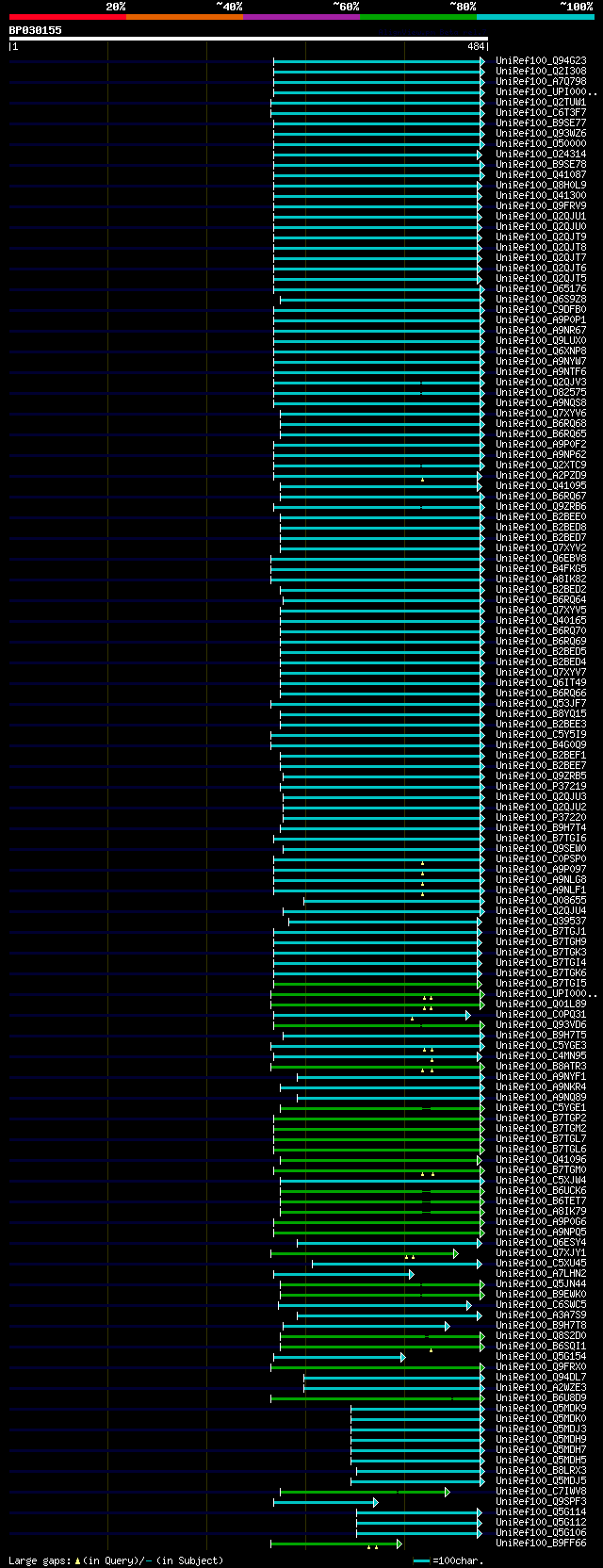Select hit label UniRef100_Q6S9Z8
Viewport: 603px width, 1568px height.
[541, 299]
